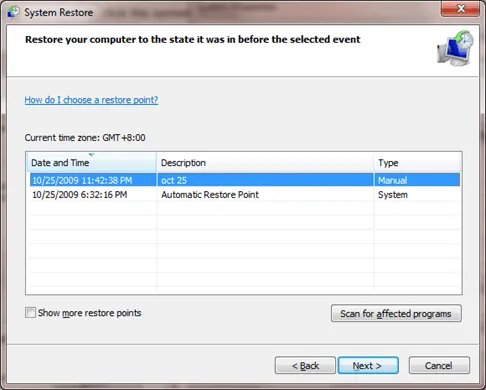
Task: Click the Manual type cell in first row
Action: (392, 180)
